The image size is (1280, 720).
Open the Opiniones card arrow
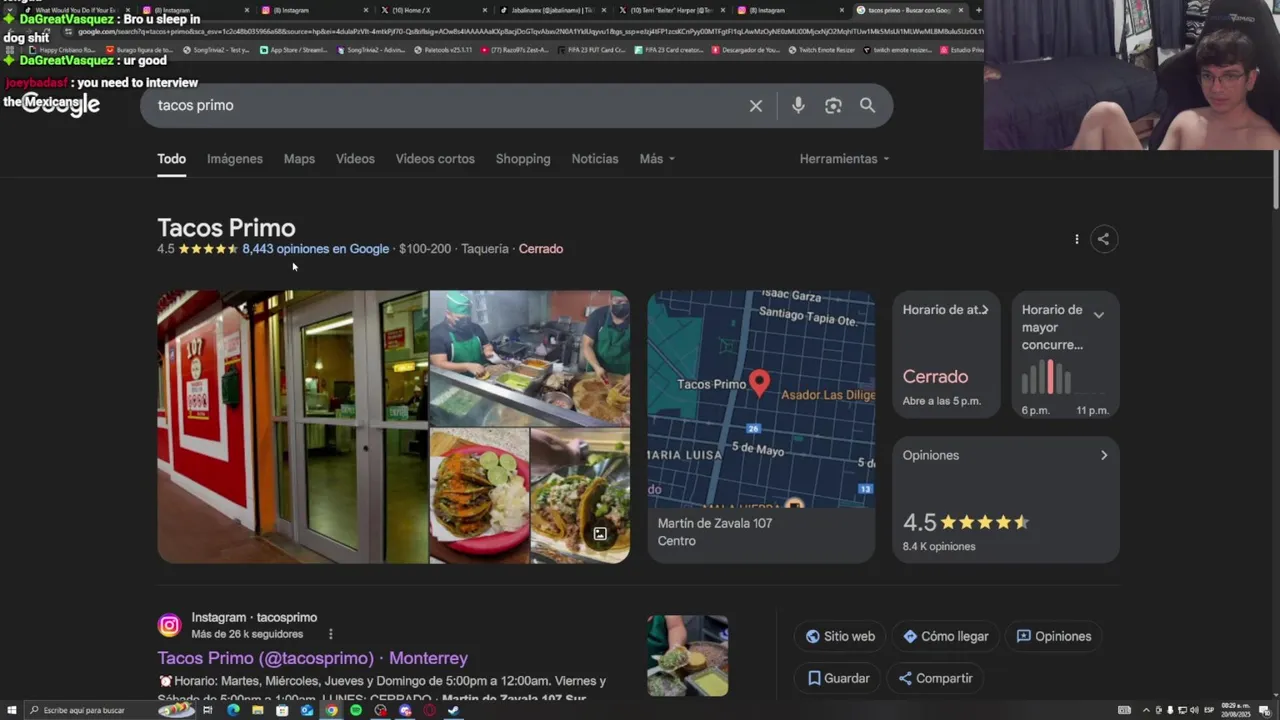coord(1104,456)
